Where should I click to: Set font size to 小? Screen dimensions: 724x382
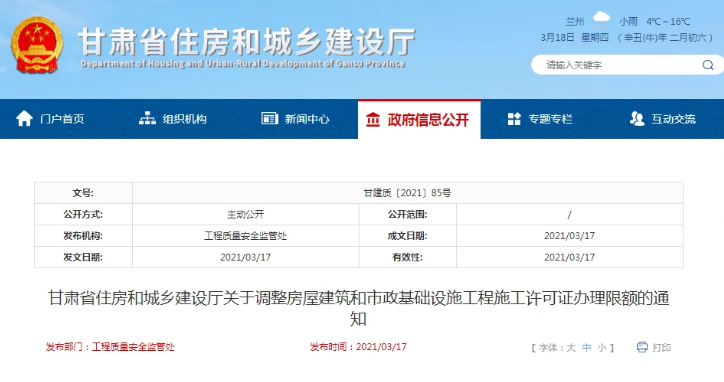[x=602, y=347]
